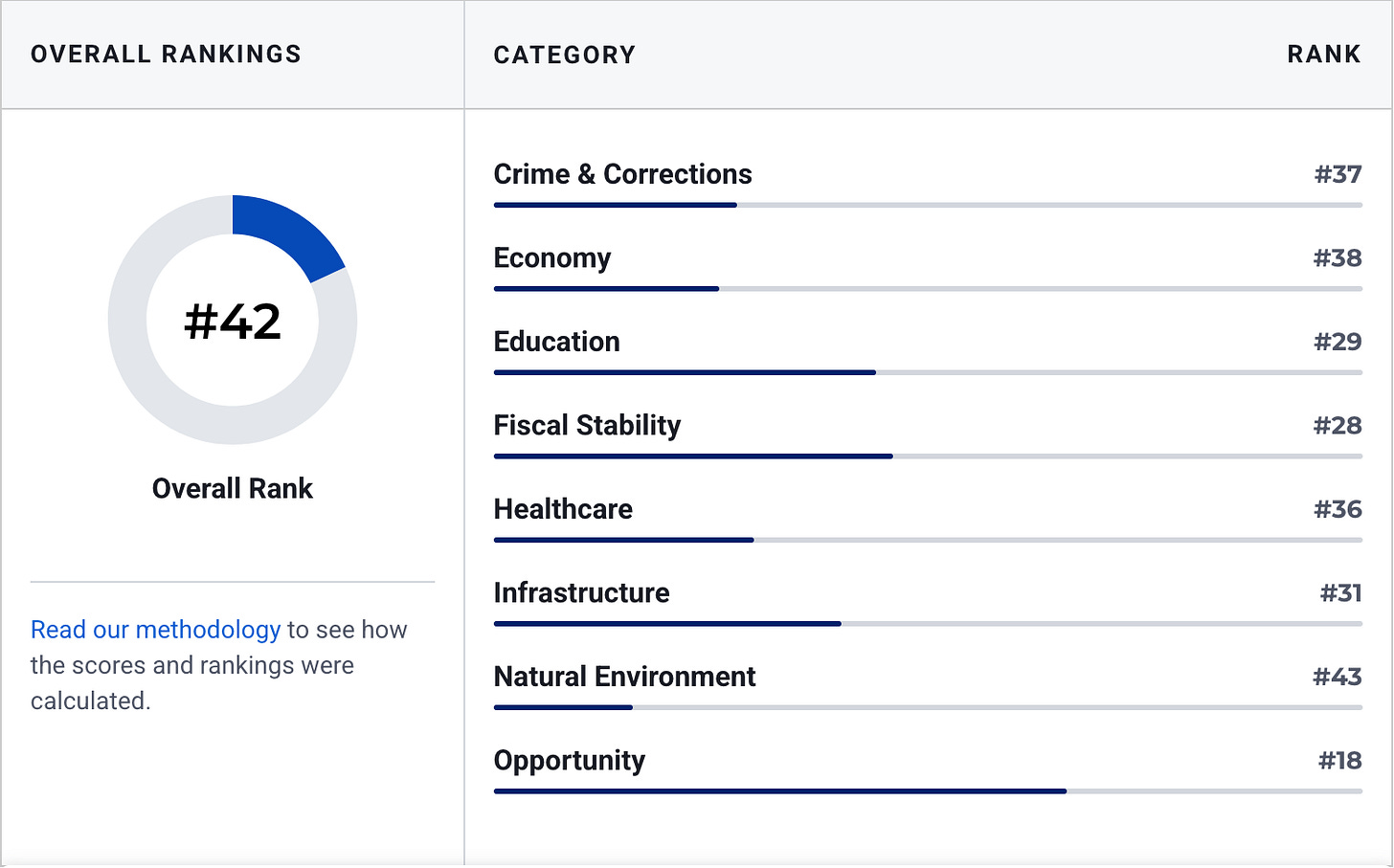Image resolution: width=1394 pixels, height=868 pixels.
Task: Open the Opportunity category
Action: (569, 761)
